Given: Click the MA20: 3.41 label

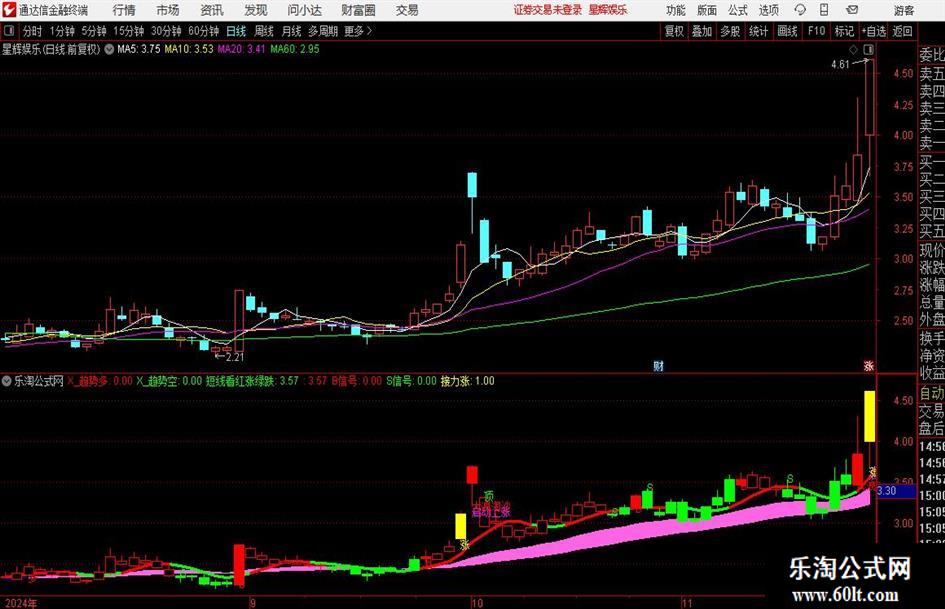Looking at the screenshot, I should (x=242, y=49).
